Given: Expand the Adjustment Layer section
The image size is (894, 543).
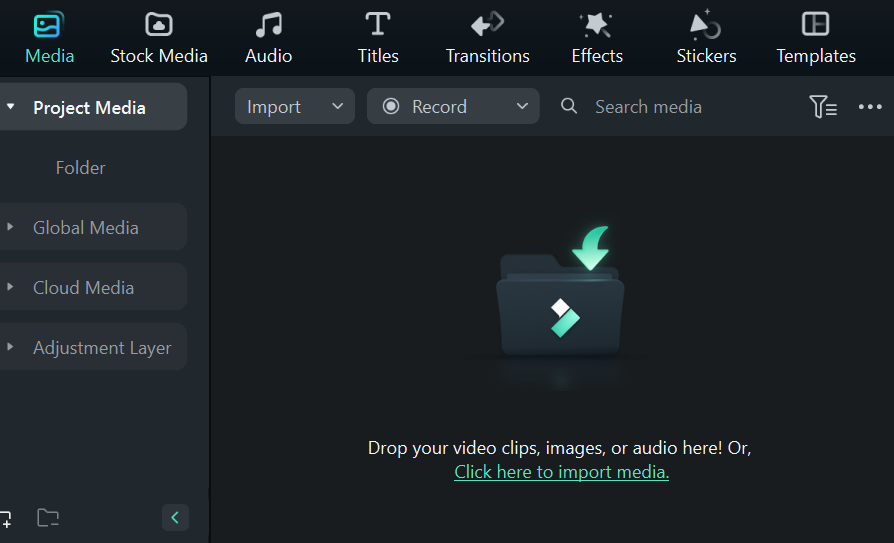Looking at the screenshot, I should coord(101,348).
